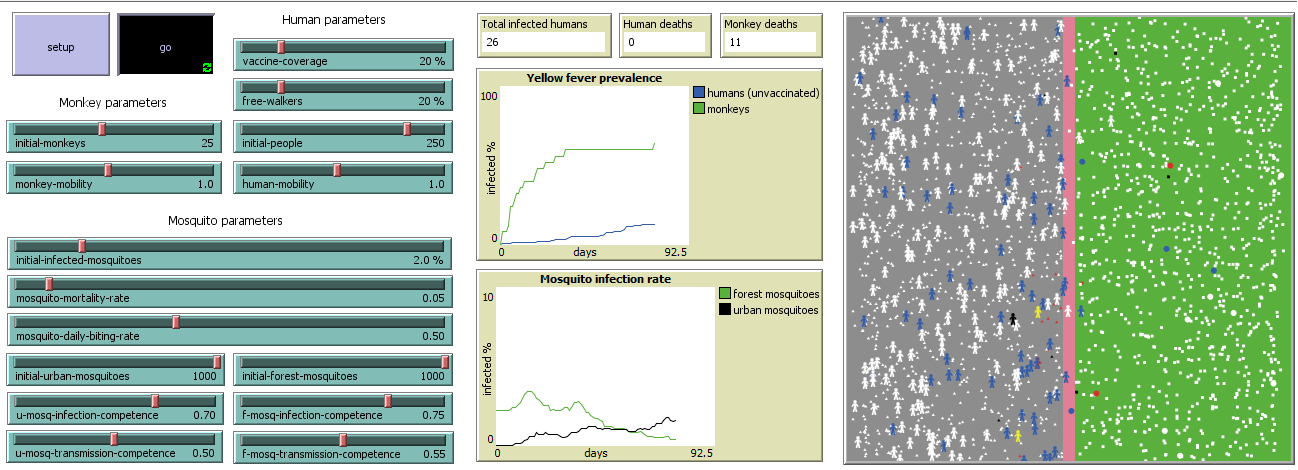Click the setup button
1298x470 pixels.
pos(60,46)
